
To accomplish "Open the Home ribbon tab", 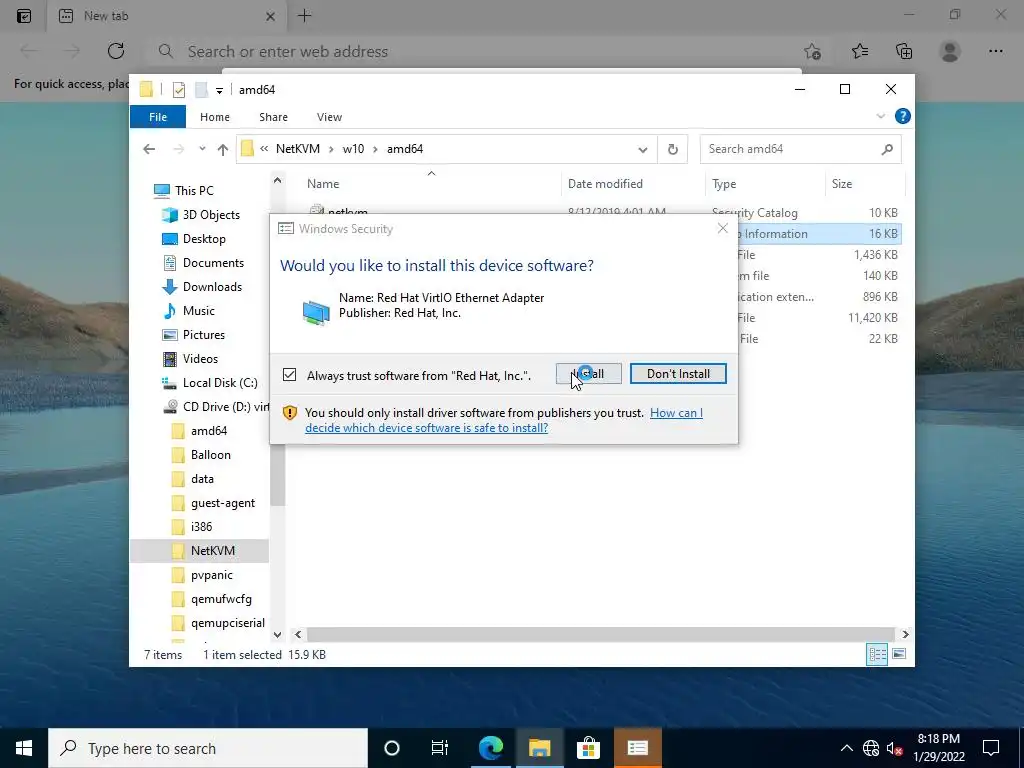I will pos(215,117).
